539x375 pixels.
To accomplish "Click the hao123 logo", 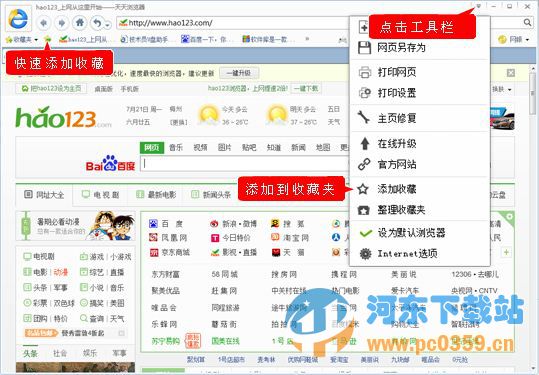I will (x=63, y=118).
